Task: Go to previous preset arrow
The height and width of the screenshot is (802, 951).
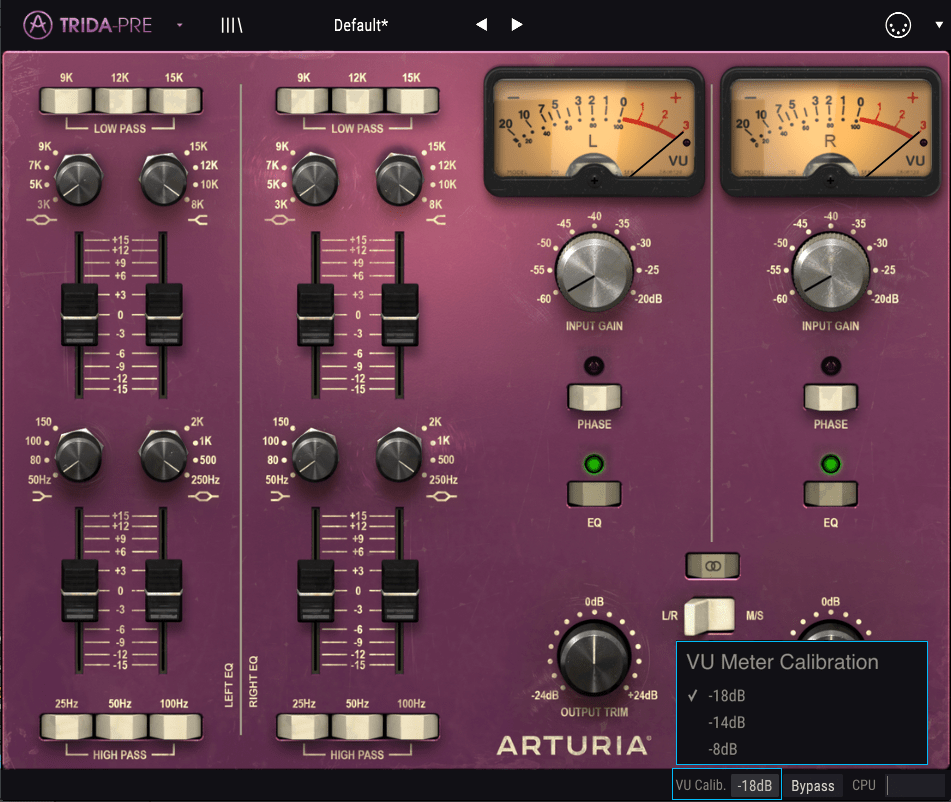Action: click(x=482, y=25)
